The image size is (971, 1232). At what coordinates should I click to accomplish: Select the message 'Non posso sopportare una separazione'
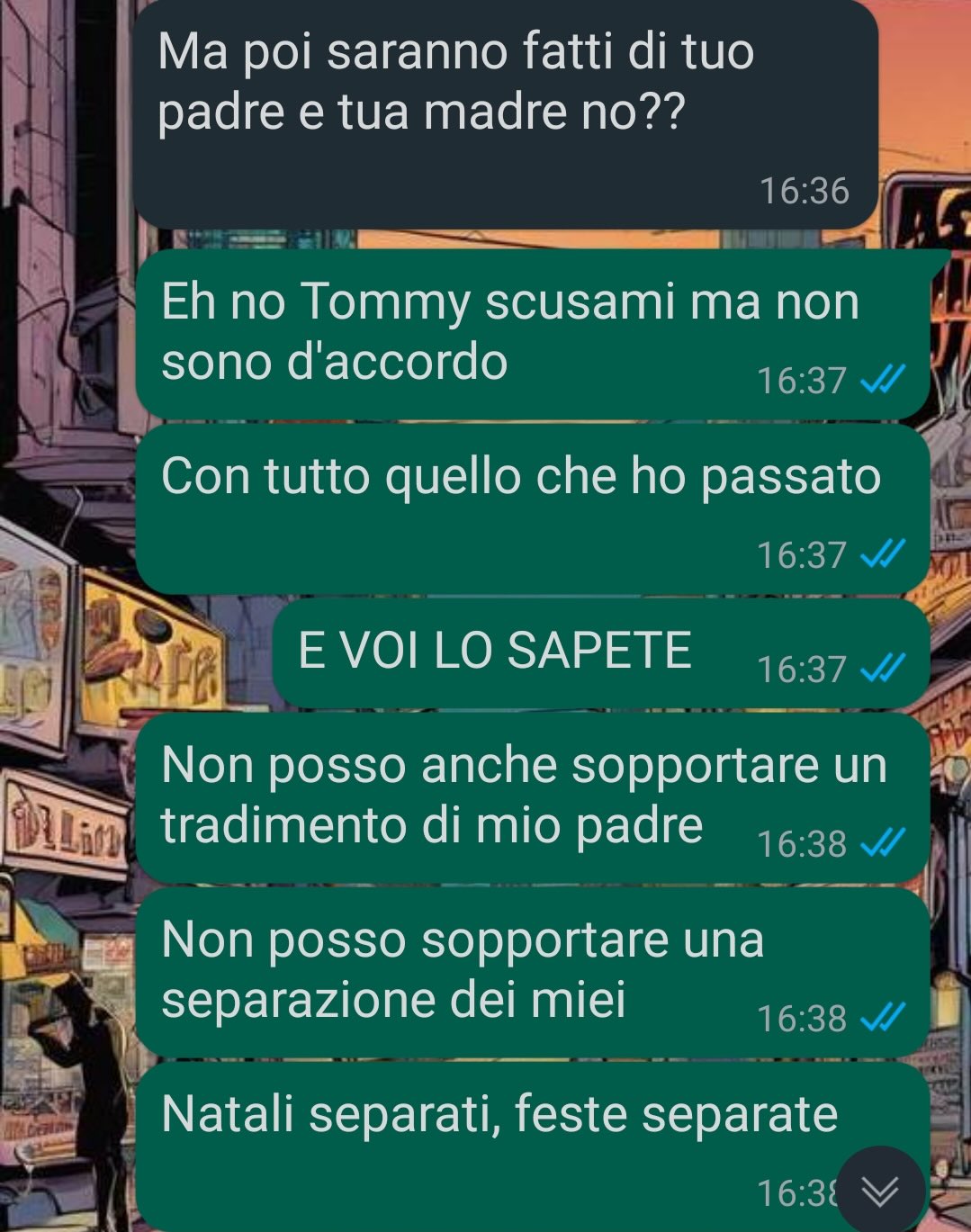[532, 973]
